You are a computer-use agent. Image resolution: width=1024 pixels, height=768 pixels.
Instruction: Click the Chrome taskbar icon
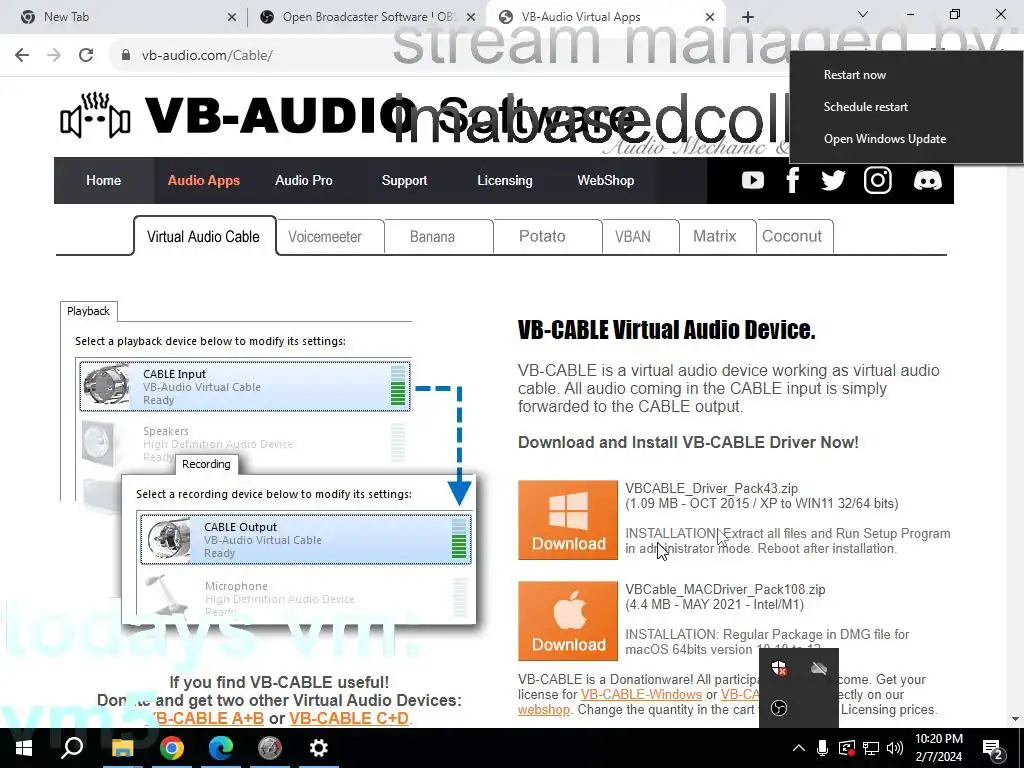[x=172, y=748]
